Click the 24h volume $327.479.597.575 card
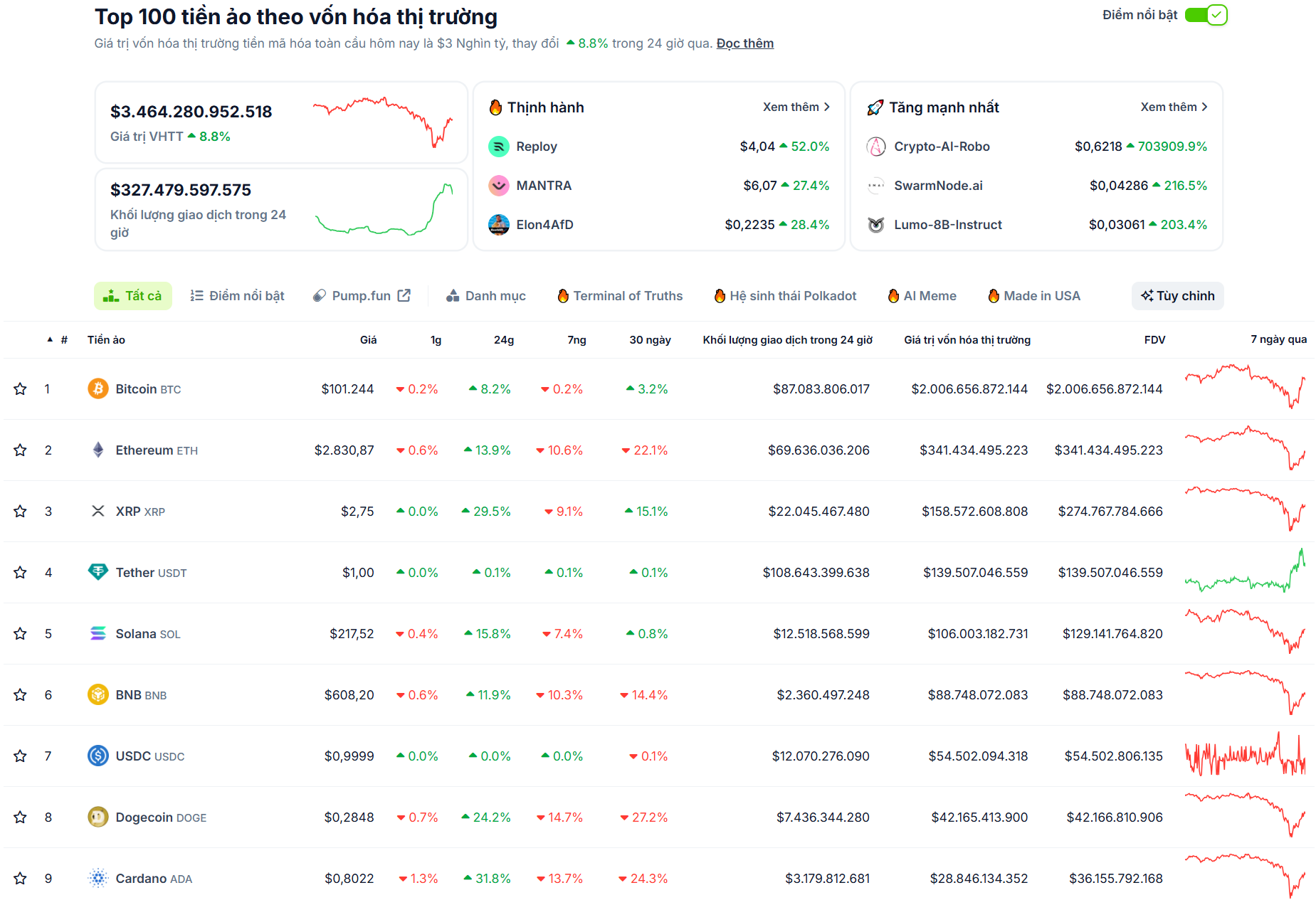Screen dimensions: 1316x900 [281, 209]
